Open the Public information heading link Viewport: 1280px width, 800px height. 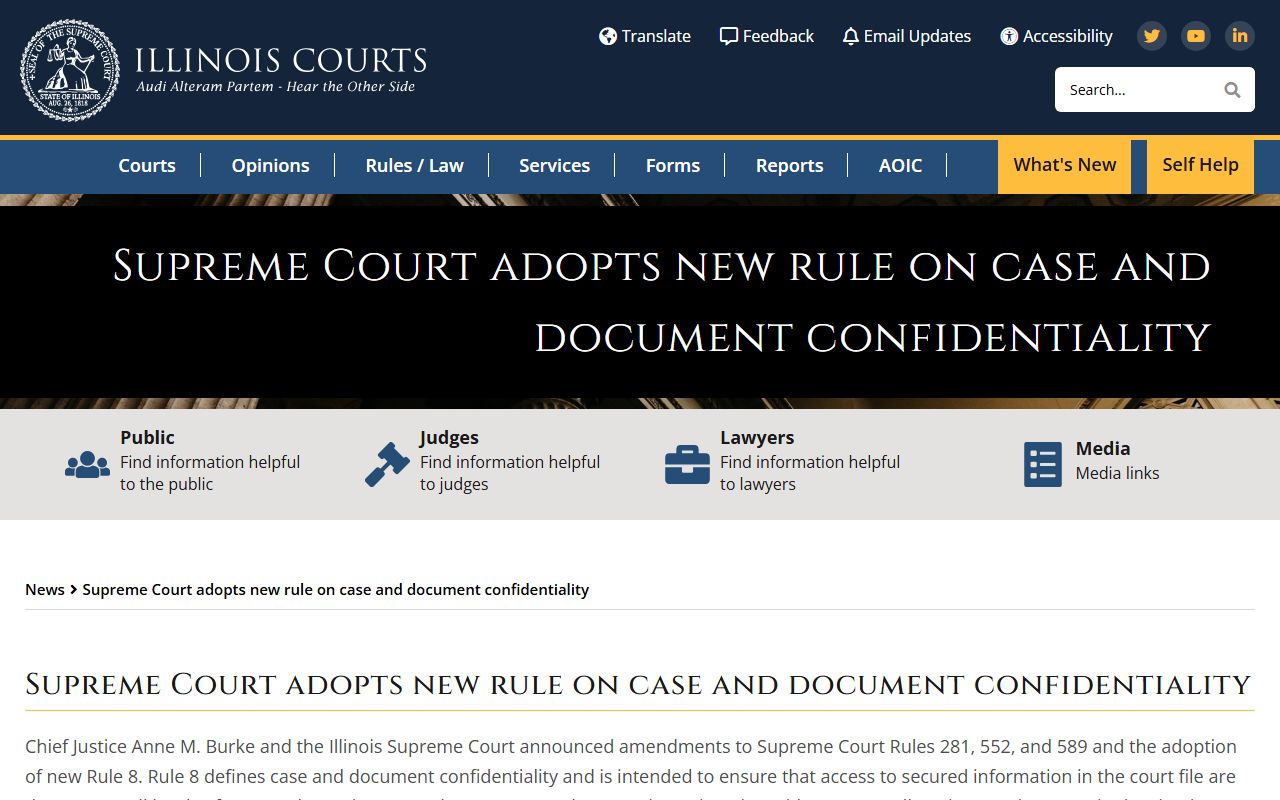[147, 437]
